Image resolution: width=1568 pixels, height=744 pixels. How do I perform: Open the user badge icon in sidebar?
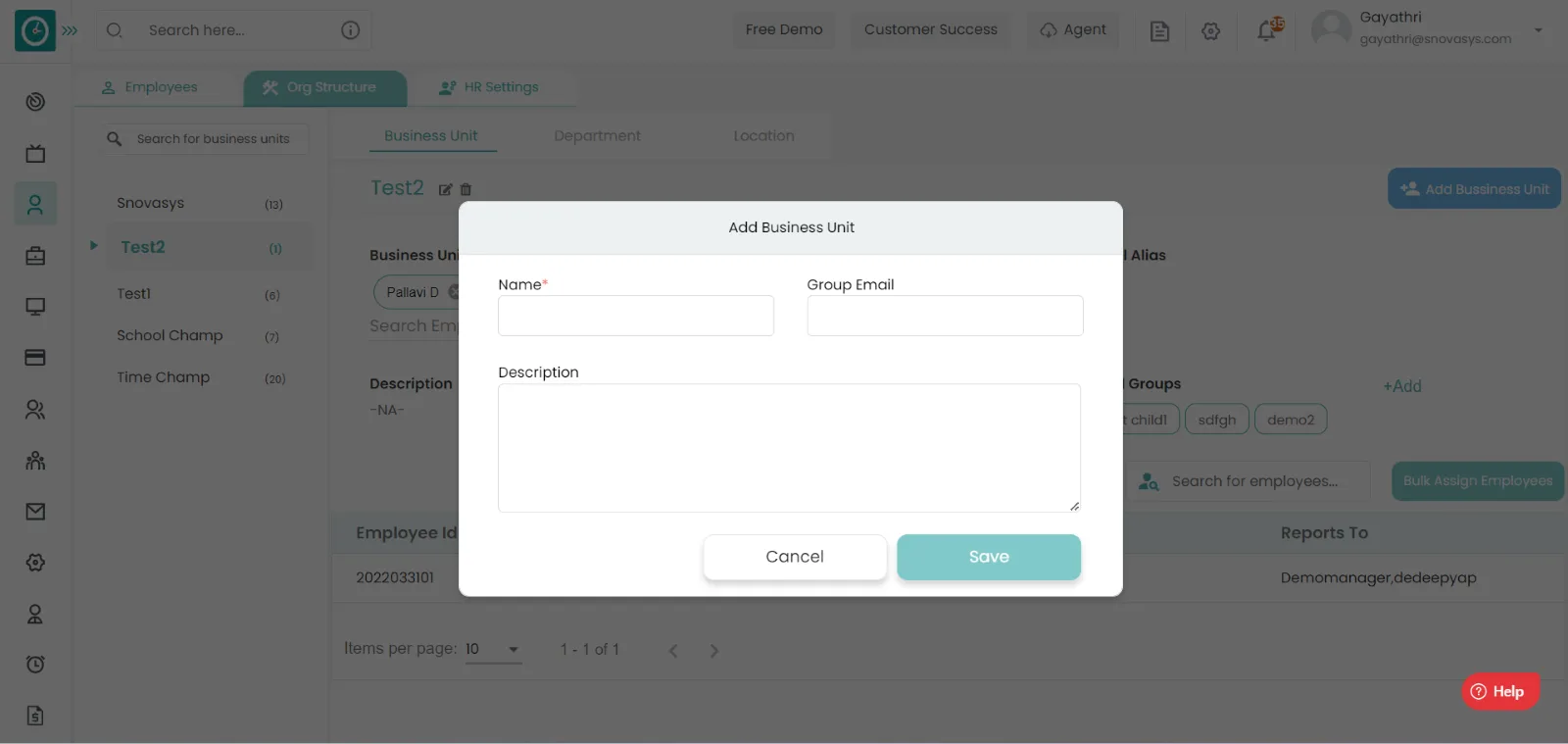coord(35,615)
